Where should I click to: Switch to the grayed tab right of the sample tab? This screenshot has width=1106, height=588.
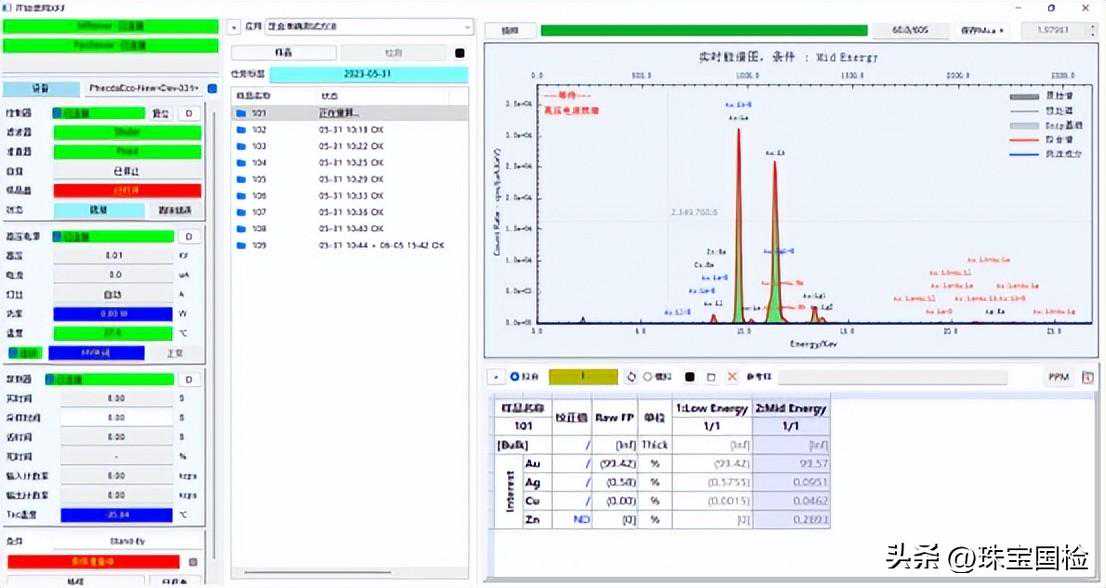coord(394,53)
